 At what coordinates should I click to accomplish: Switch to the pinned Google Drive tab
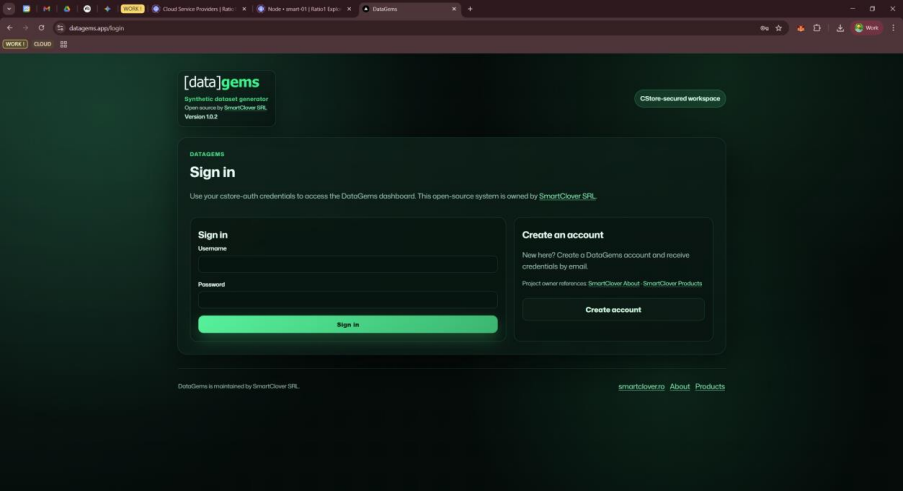[67, 9]
